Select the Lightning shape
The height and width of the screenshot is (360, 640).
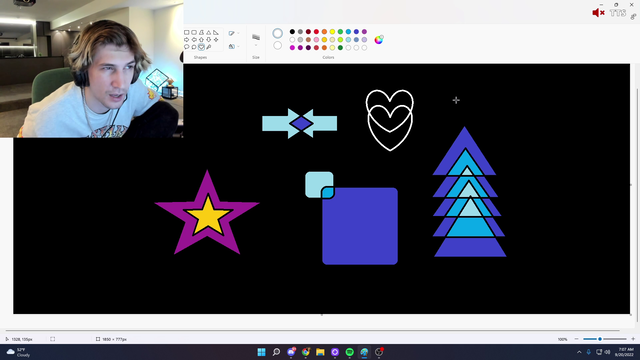click(209, 47)
